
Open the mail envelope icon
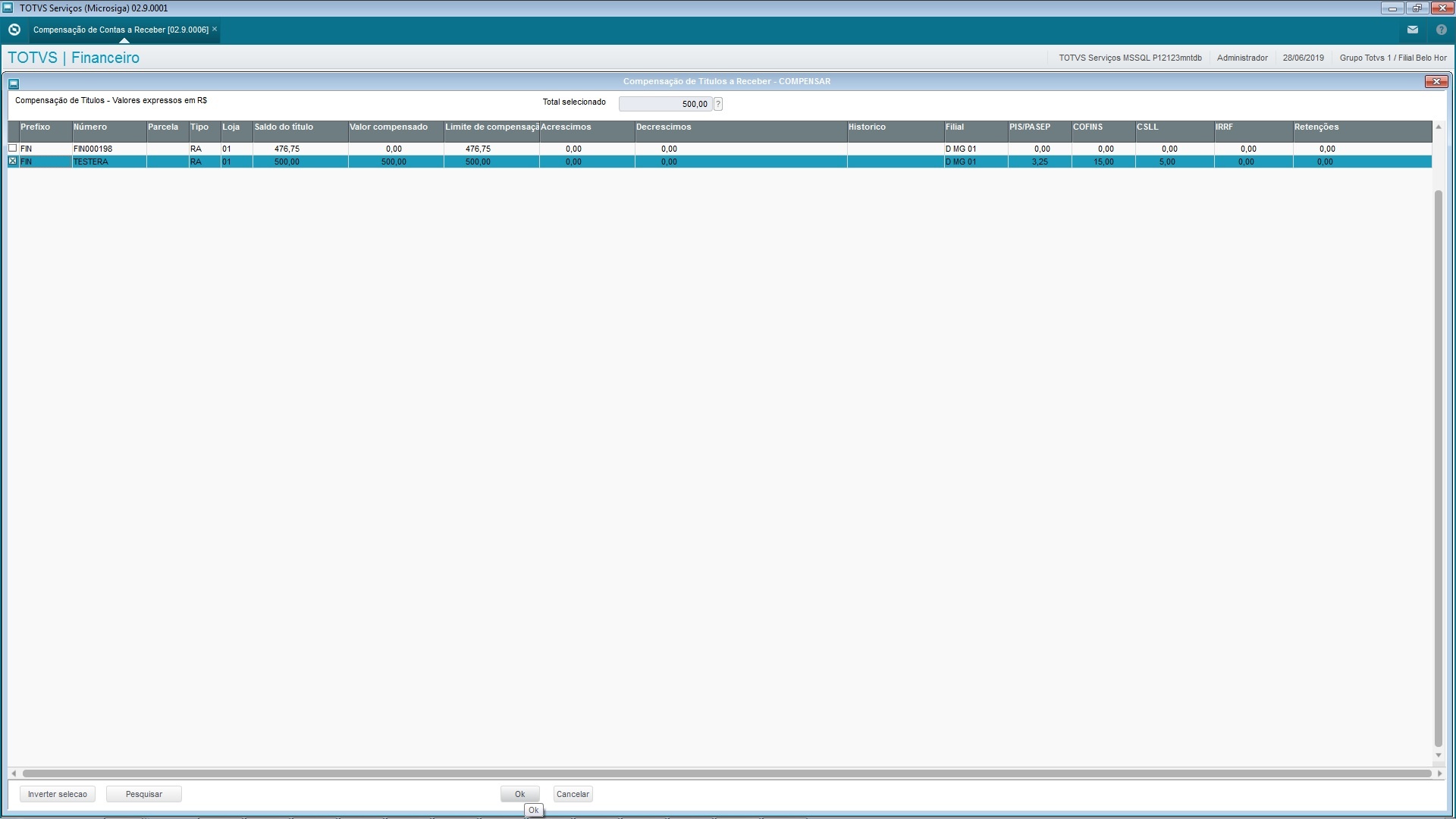tap(1412, 30)
